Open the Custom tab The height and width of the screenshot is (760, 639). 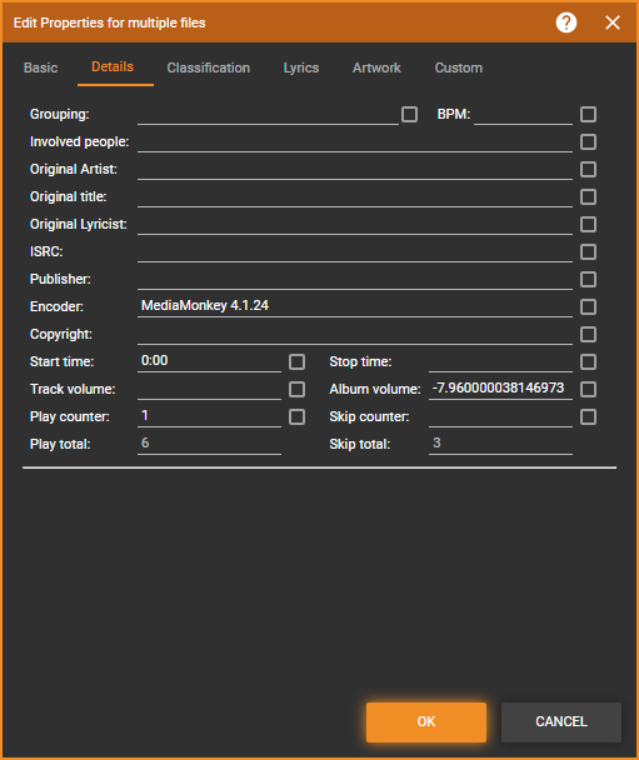tap(458, 68)
